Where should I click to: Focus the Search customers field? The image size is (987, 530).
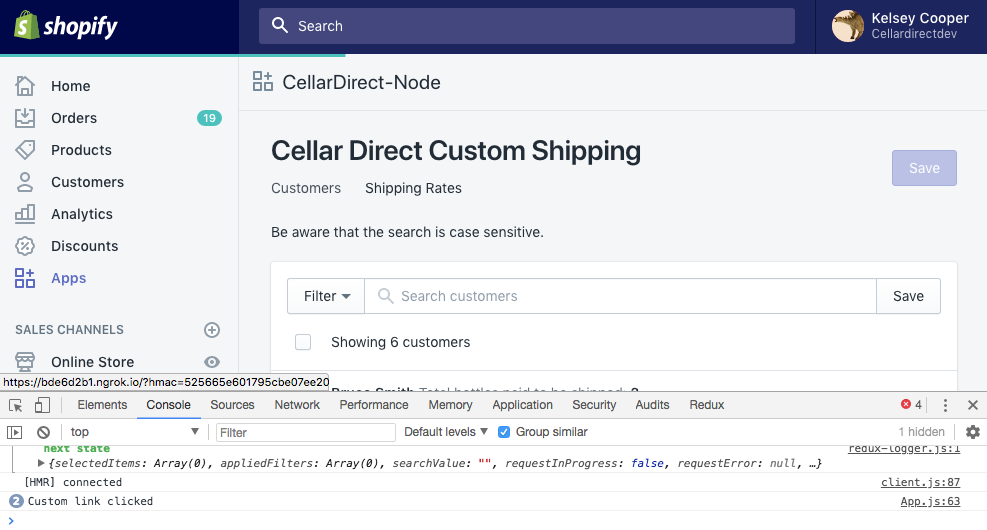point(621,296)
